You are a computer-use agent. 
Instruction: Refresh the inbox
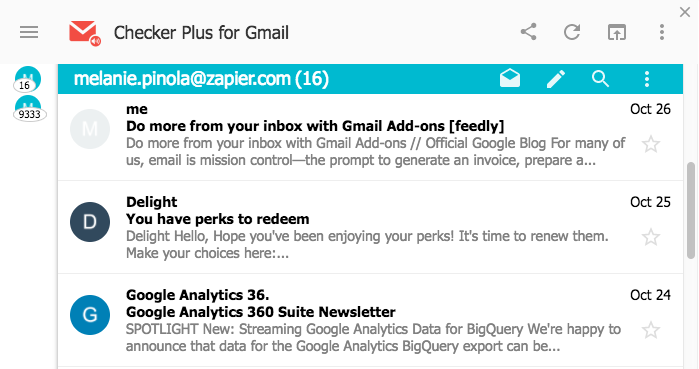(572, 32)
